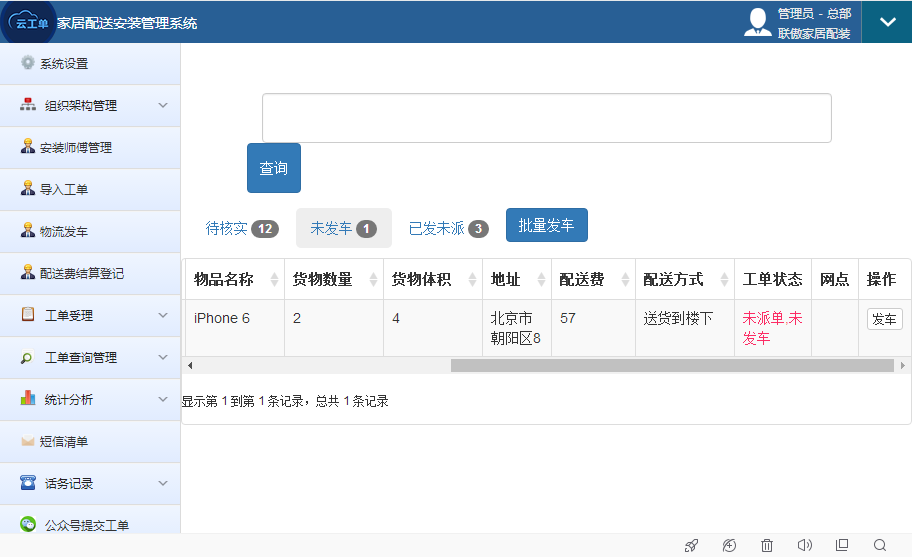The height and width of the screenshot is (557, 912).
Task: Sort table by 货物体积 column
Action: pyautogui.click(x=433, y=280)
